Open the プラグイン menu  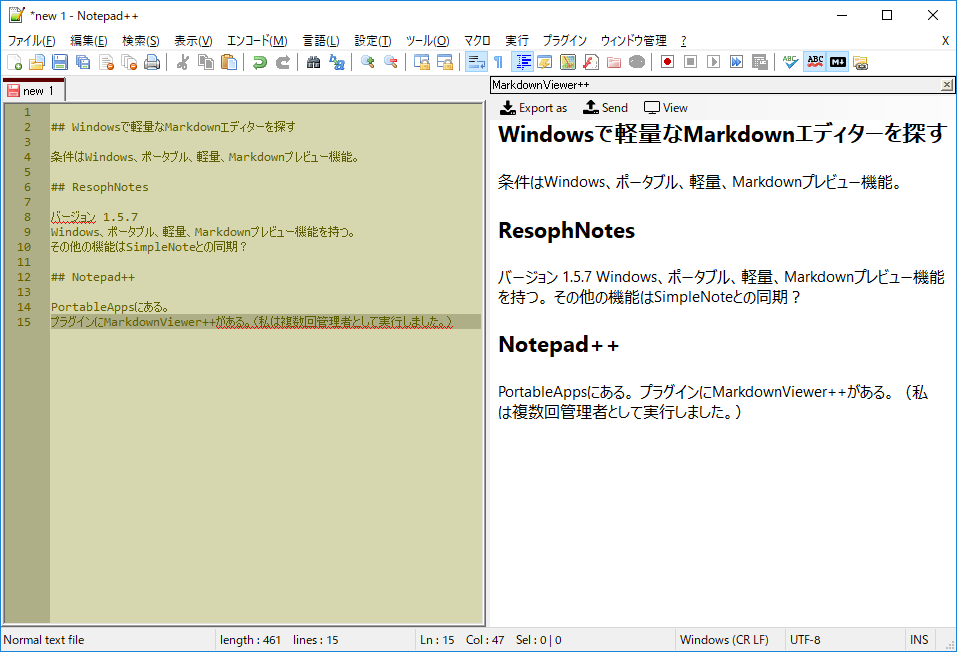(565, 41)
